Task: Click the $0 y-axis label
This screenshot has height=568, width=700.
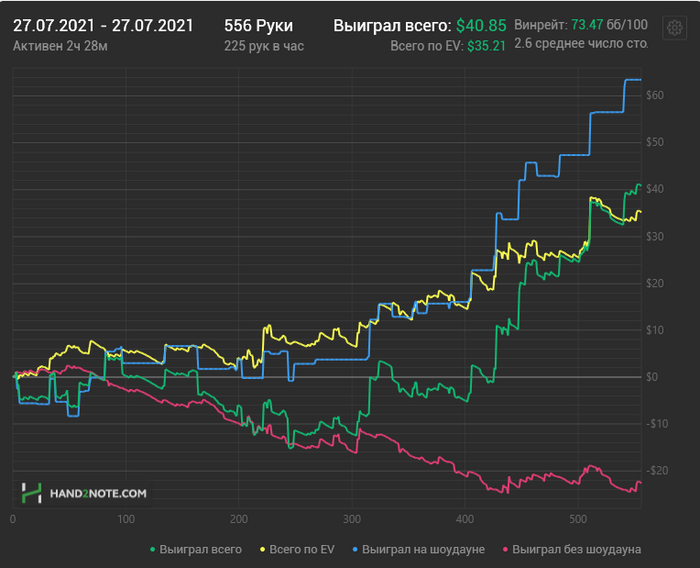Action: (652, 377)
